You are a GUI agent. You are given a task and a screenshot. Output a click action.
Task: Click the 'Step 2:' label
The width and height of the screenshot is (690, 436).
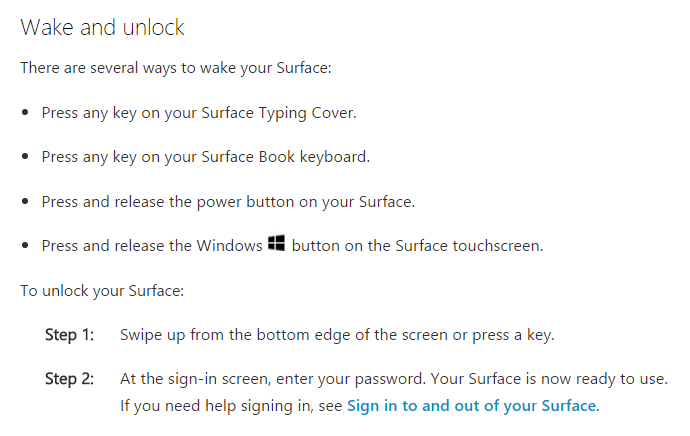(70, 379)
